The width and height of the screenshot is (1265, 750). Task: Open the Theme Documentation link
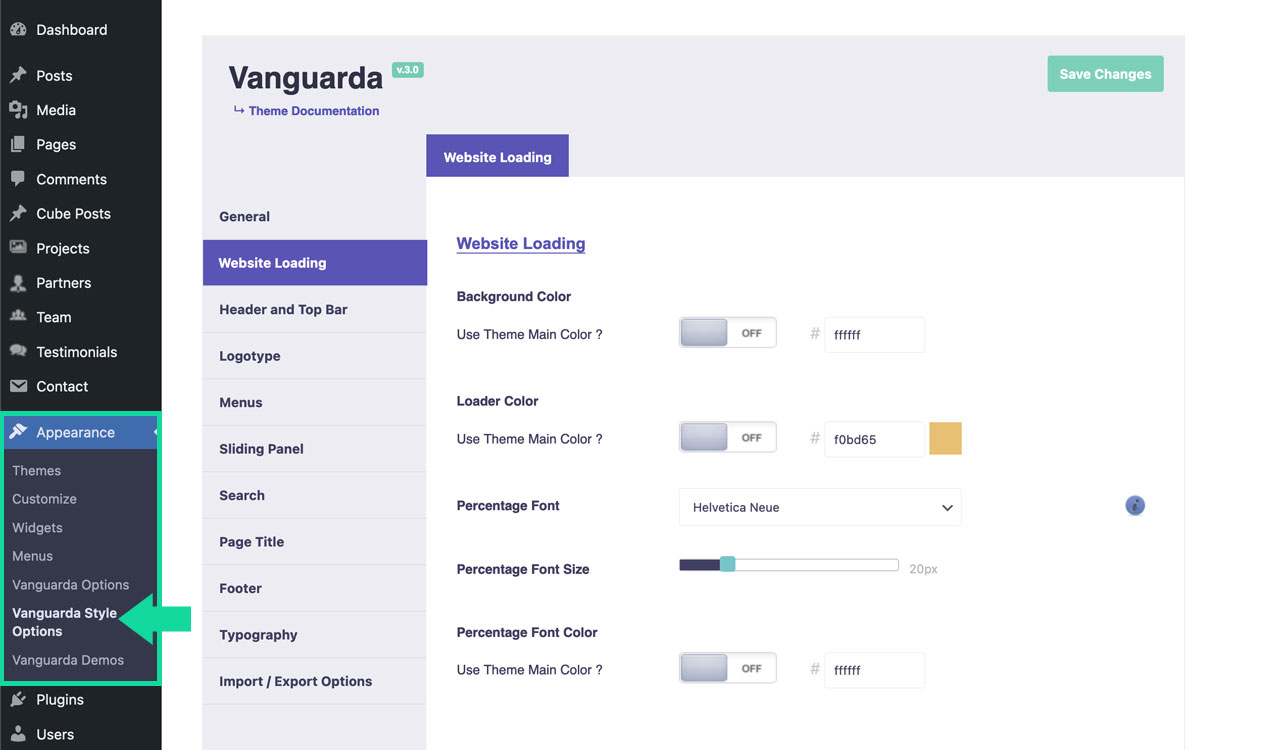(313, 111)
